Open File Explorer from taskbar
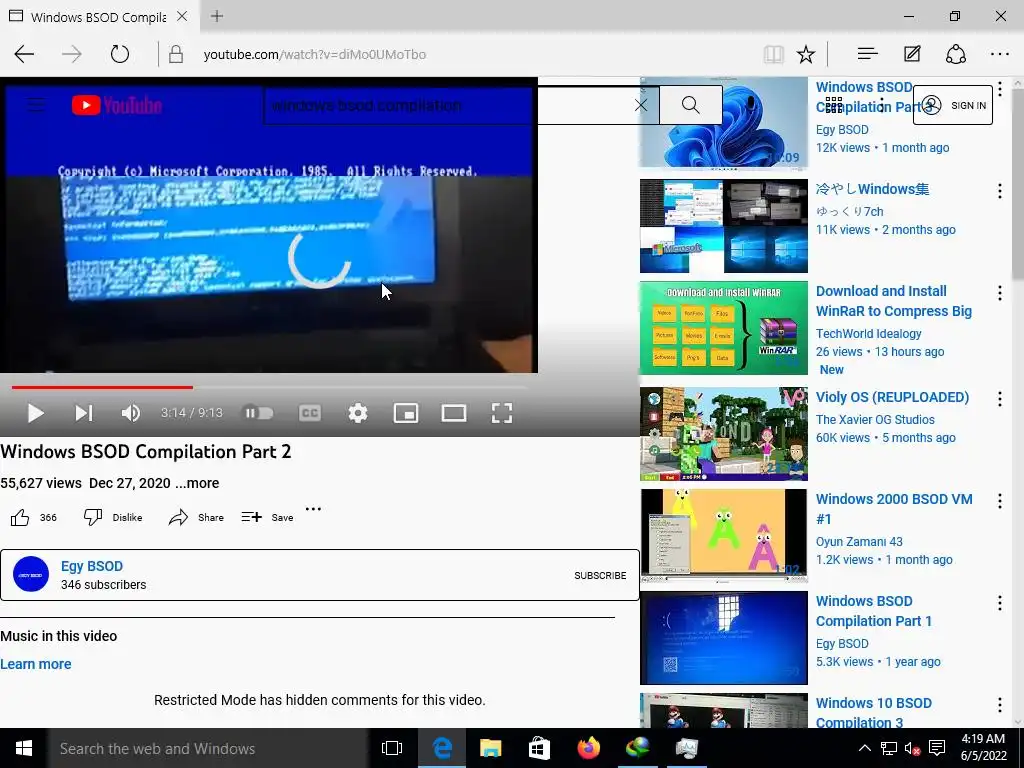This screenshot has width=1024, height=768. click(x=490, y=748)
